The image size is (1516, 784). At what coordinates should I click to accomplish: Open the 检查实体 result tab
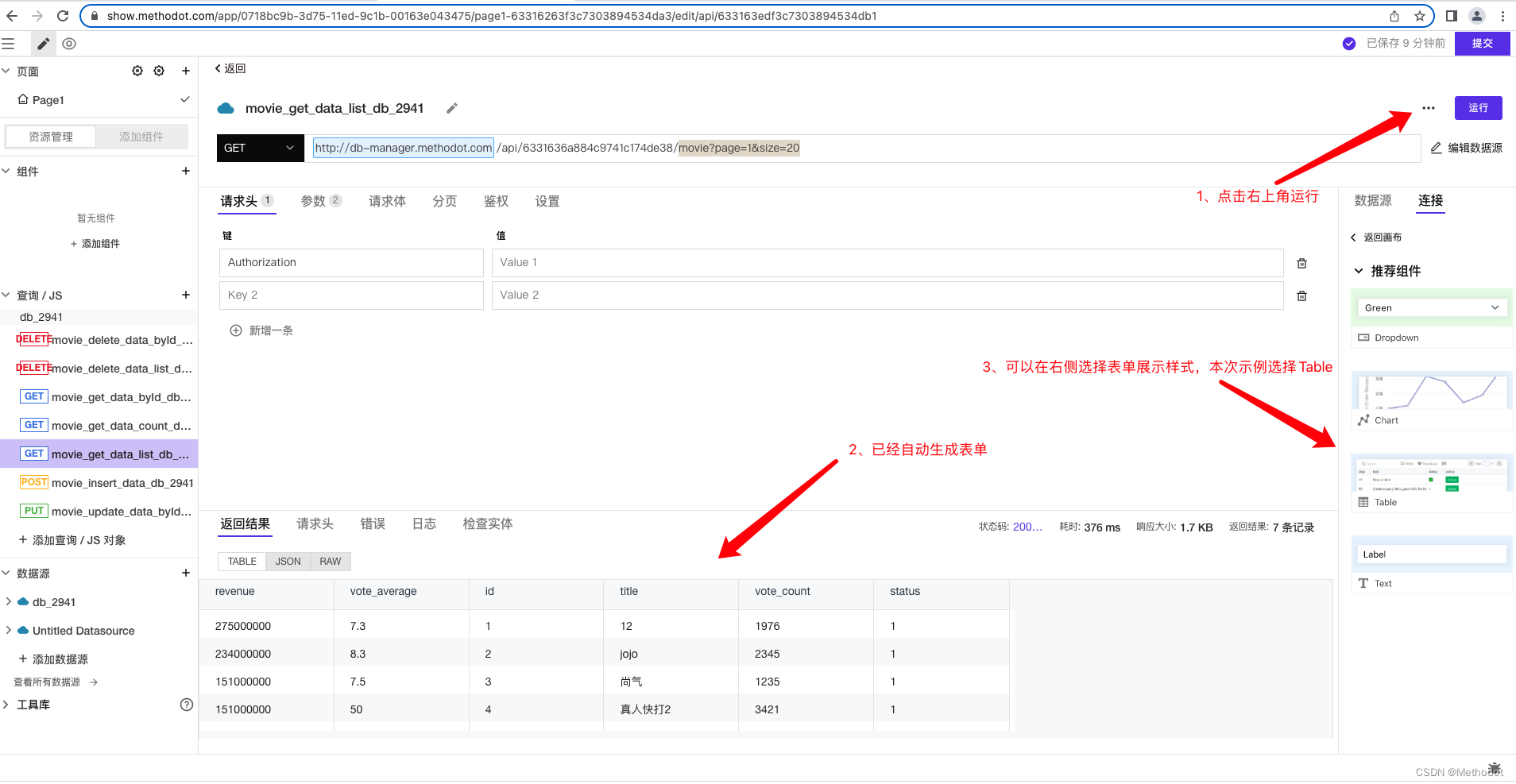(488, 523)
